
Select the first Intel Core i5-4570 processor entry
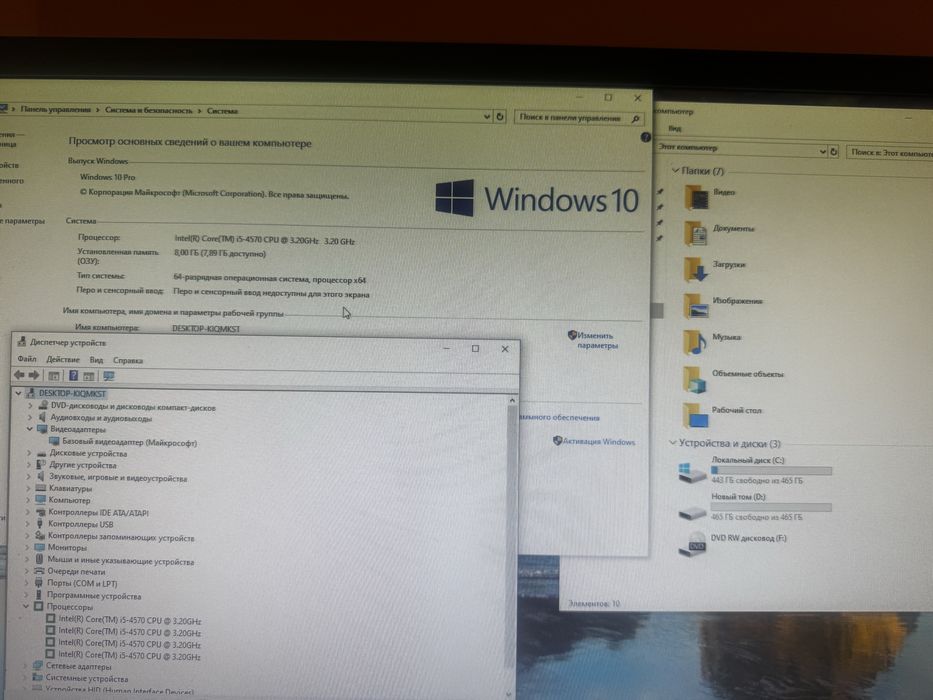point(130,620)
